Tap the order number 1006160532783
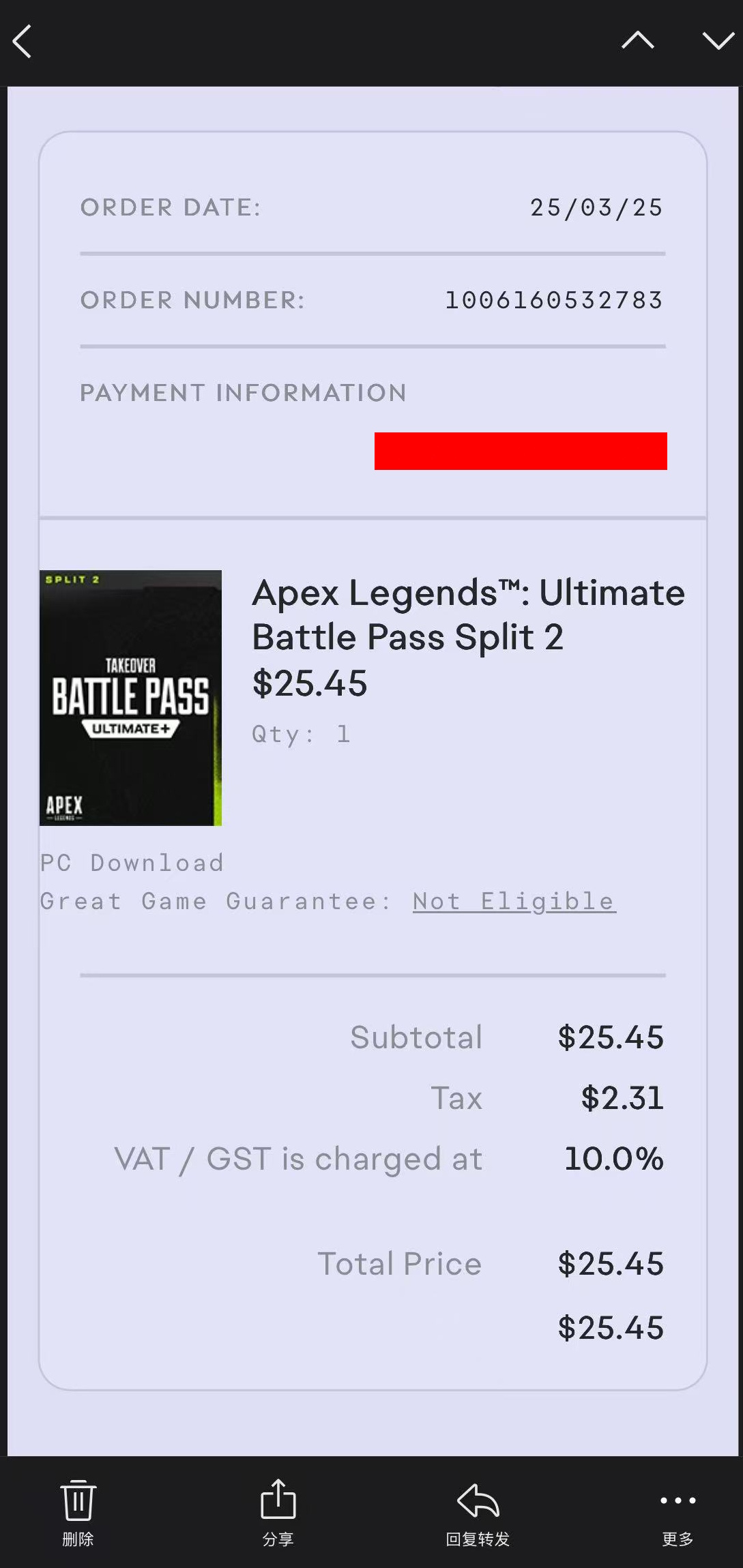The height and width of the screenshot is (1568, 743). 554,300
